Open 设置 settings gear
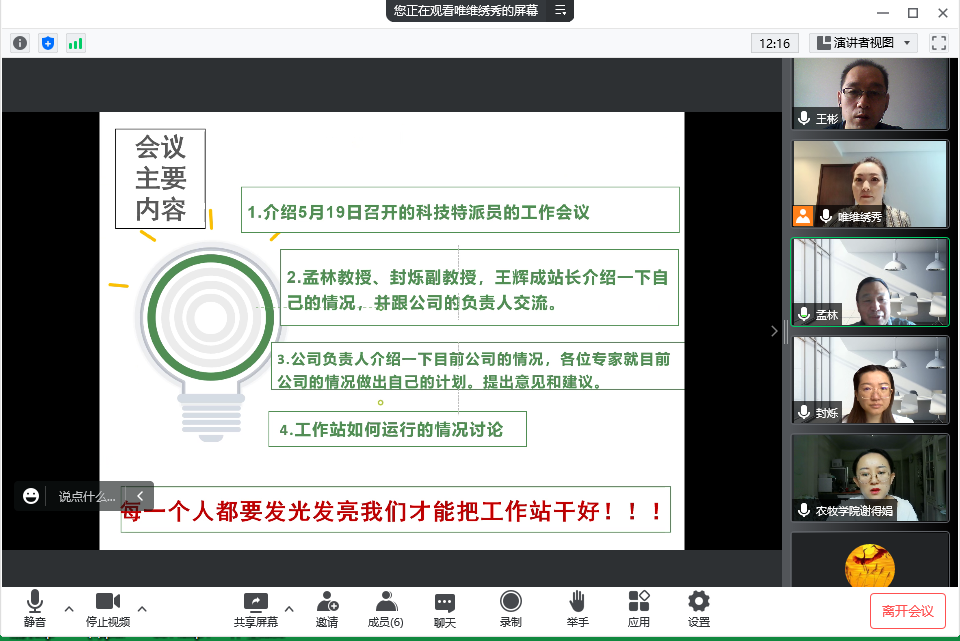 click(699, 609)
